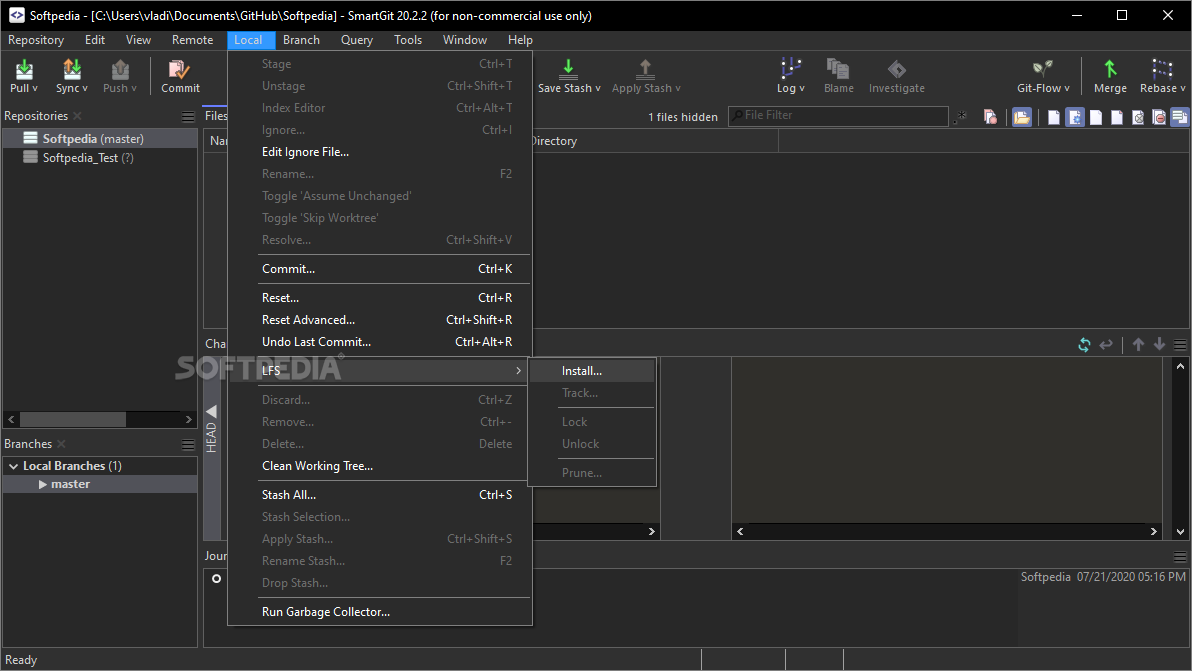Viewport: 1192px width, 671px height.
Task: Open the Sync button dropdown arrow
Action: coord(84,88)
